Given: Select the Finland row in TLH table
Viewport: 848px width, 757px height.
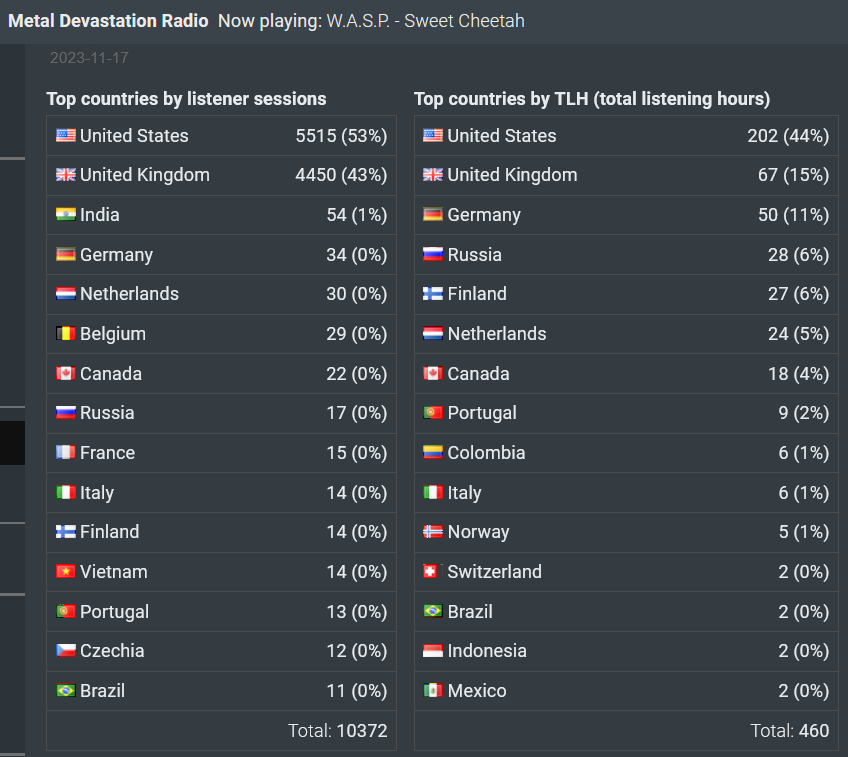Looking at the screenshot, I should click(626, 294).
